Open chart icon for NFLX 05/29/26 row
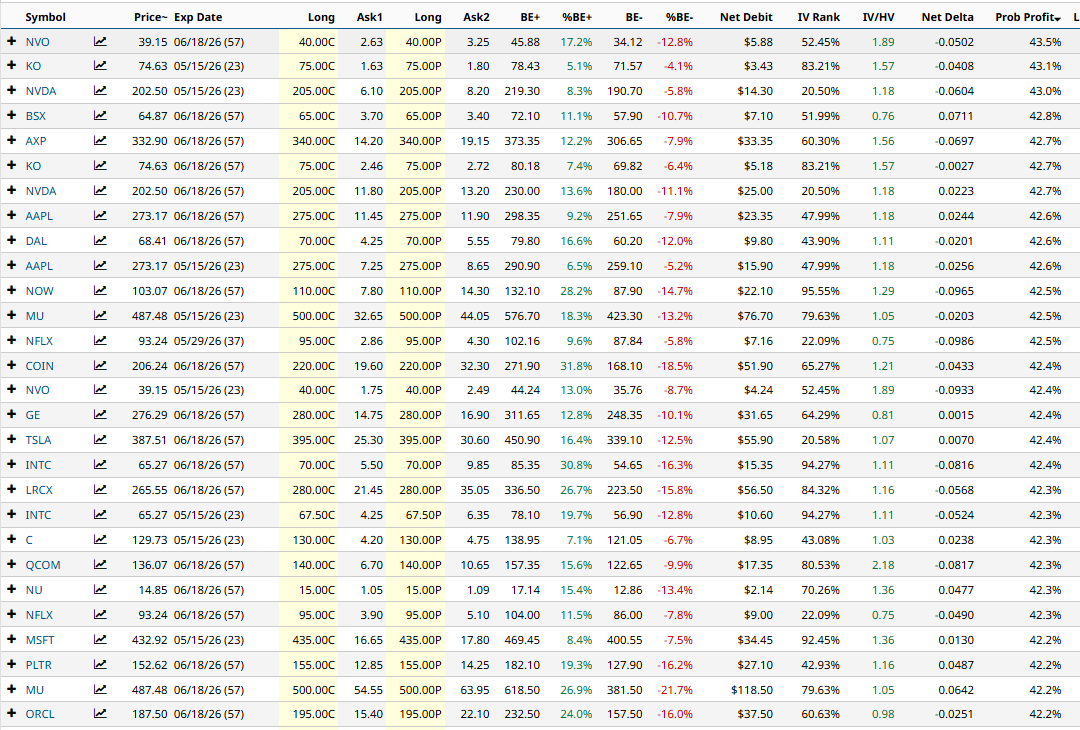The width and height of the screenshot is (1080, 730). (x=100, y=341)
